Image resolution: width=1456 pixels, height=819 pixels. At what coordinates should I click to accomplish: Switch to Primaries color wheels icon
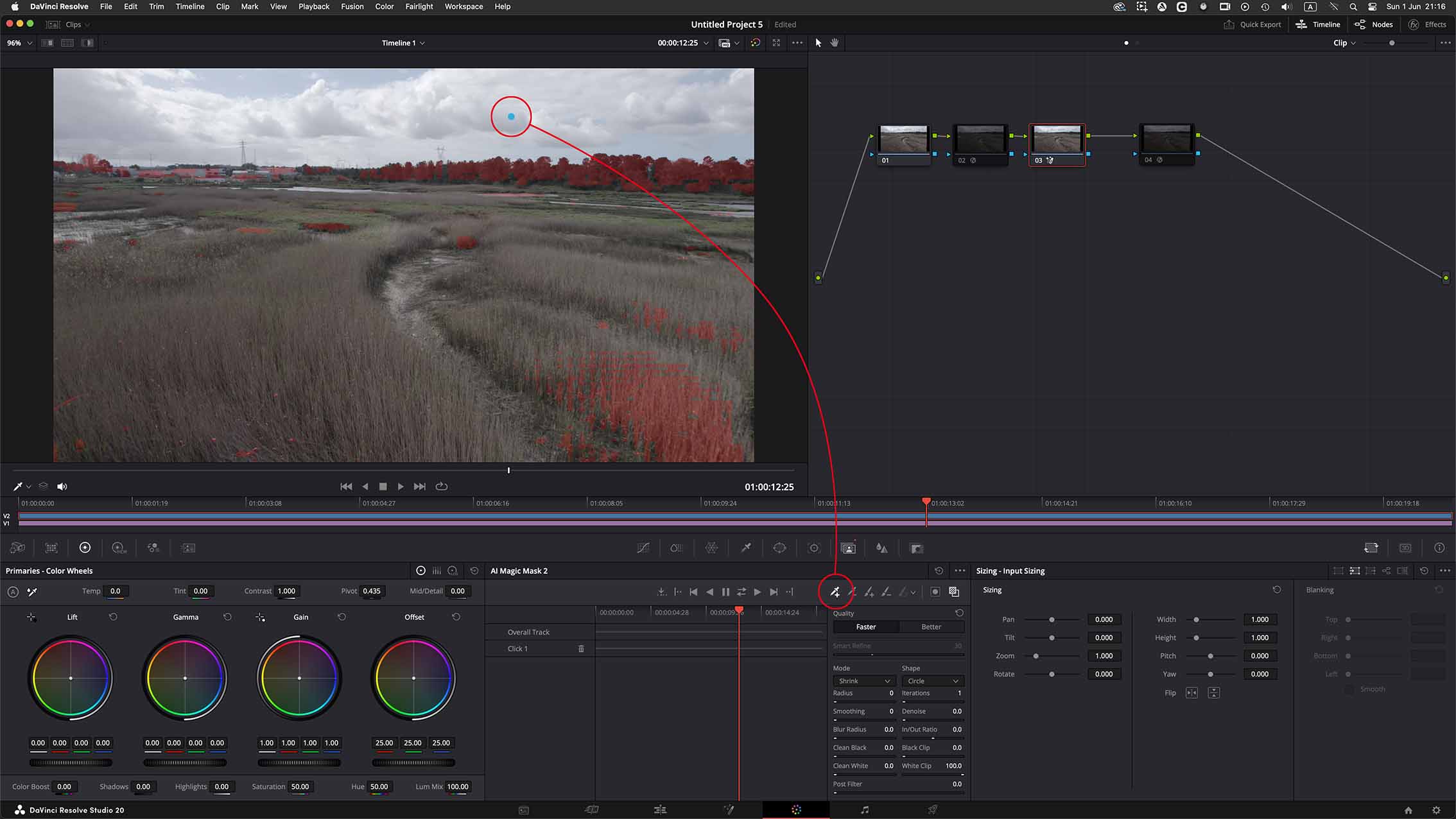point(85,547)
